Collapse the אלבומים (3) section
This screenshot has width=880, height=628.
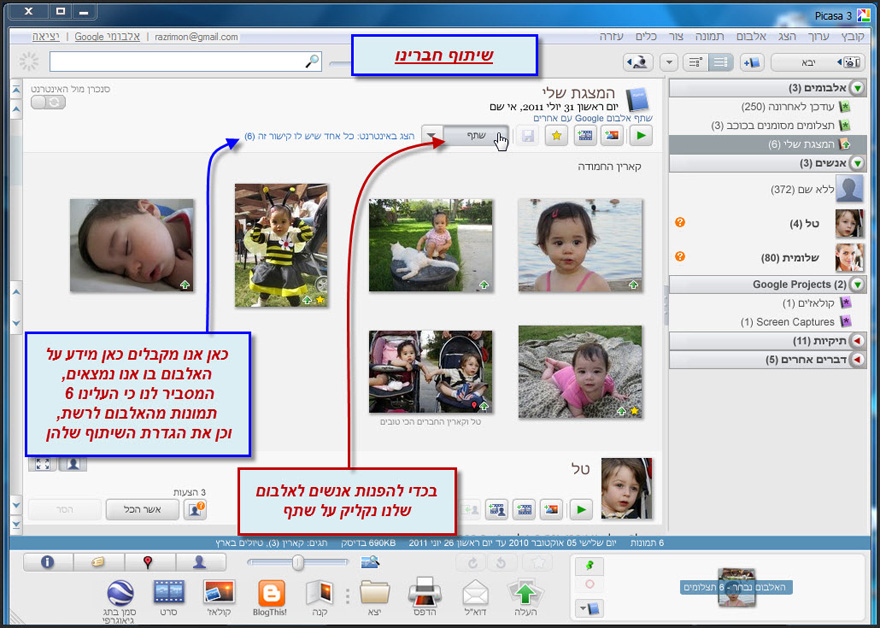click(x=858, y=88)
